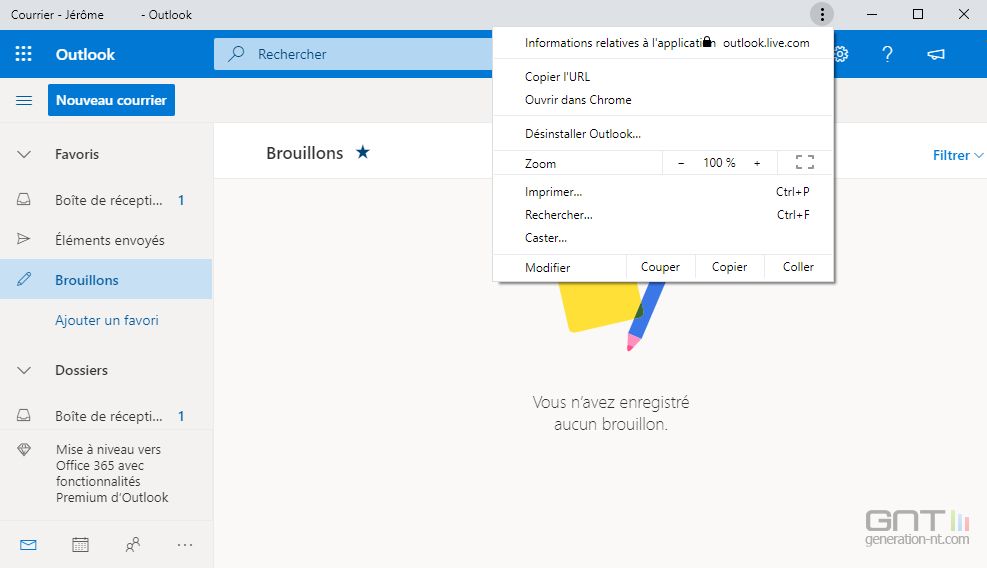Click Couper in the Modifier row
Screen dimensions: 987x568
pyautogui.click(x=660, y=267)
